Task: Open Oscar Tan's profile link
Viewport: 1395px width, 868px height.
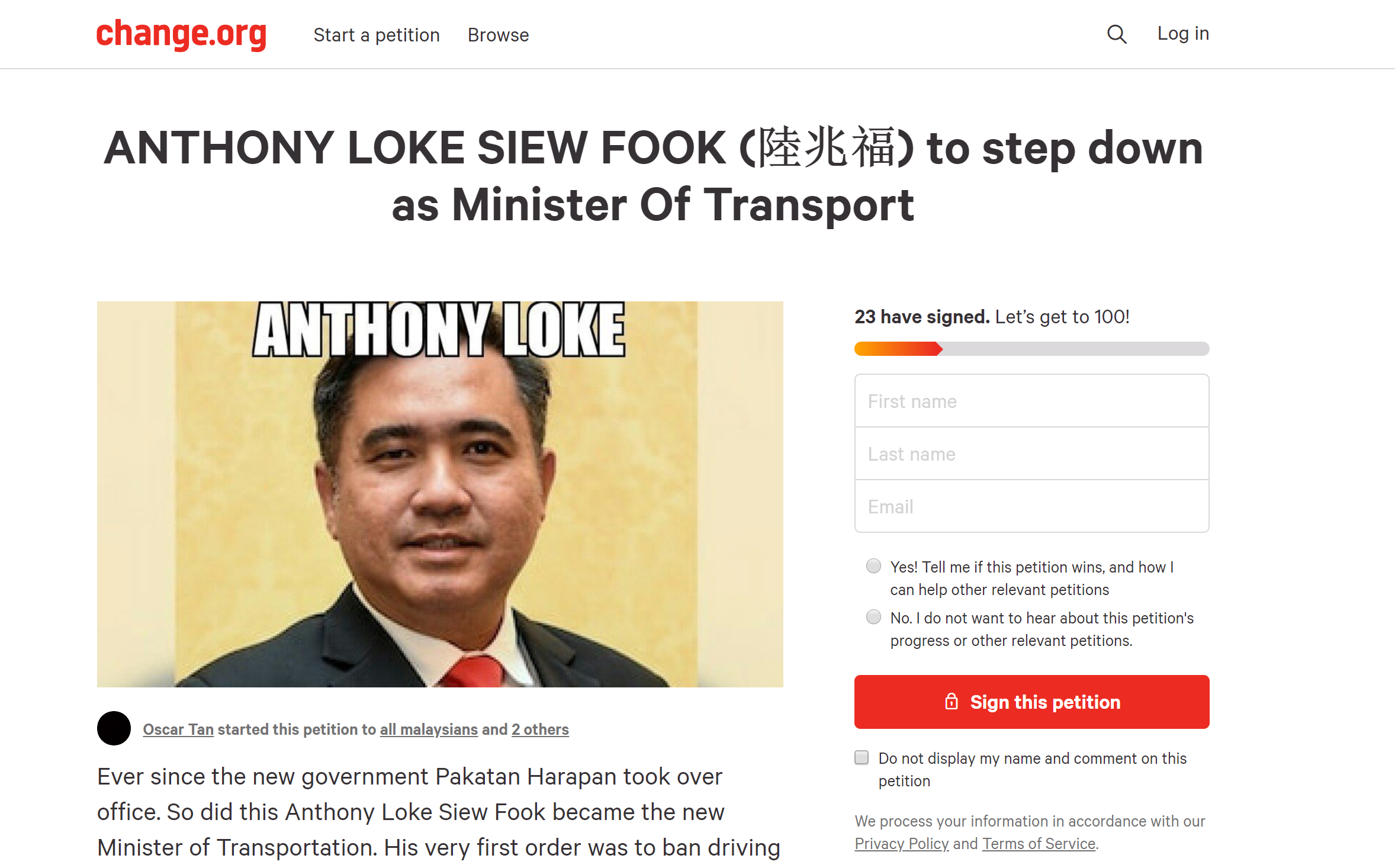Action: pos(178,729)
